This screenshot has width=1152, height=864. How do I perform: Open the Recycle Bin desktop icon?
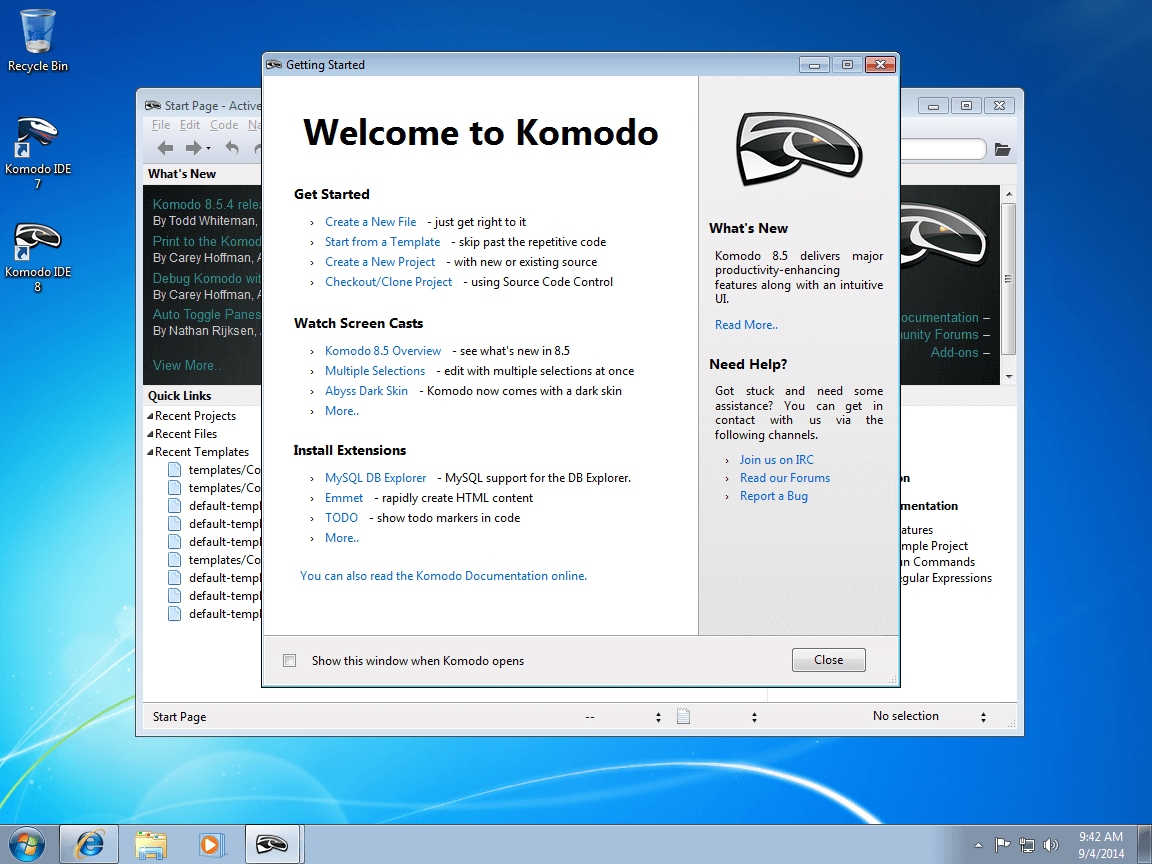[37, 40]
